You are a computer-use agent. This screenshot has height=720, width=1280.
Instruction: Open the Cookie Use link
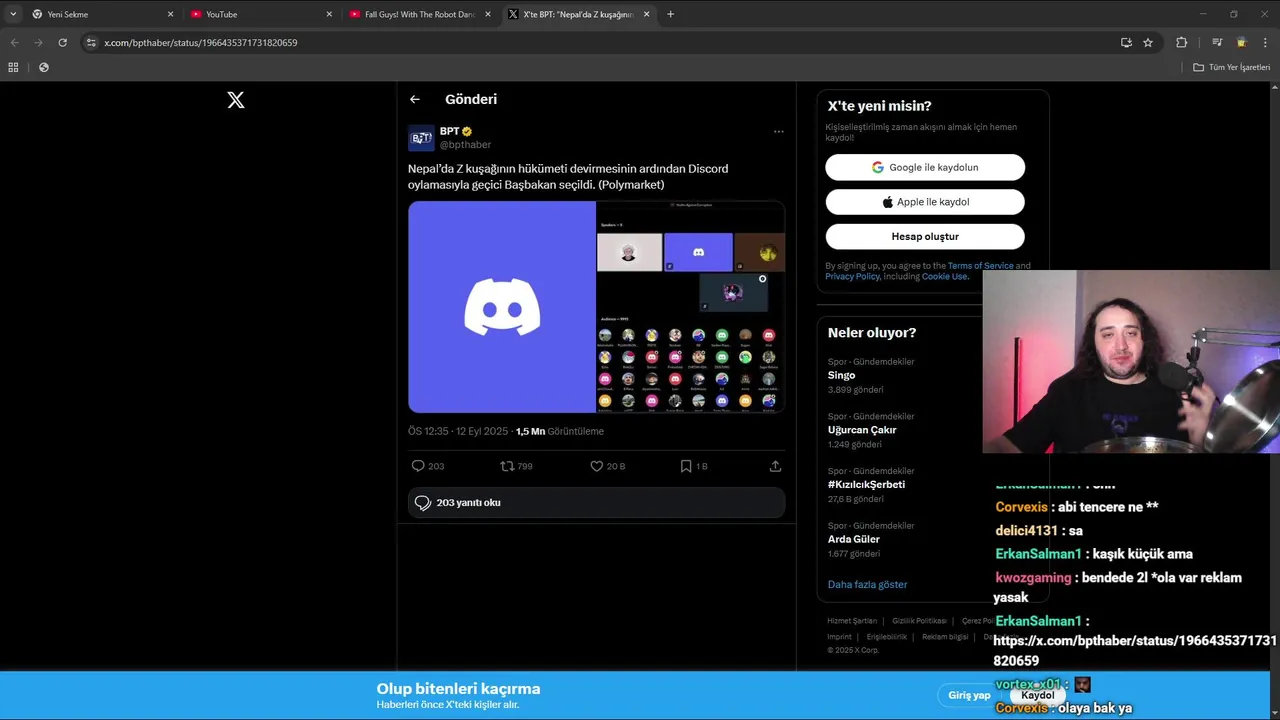click(x=945, y=276)
